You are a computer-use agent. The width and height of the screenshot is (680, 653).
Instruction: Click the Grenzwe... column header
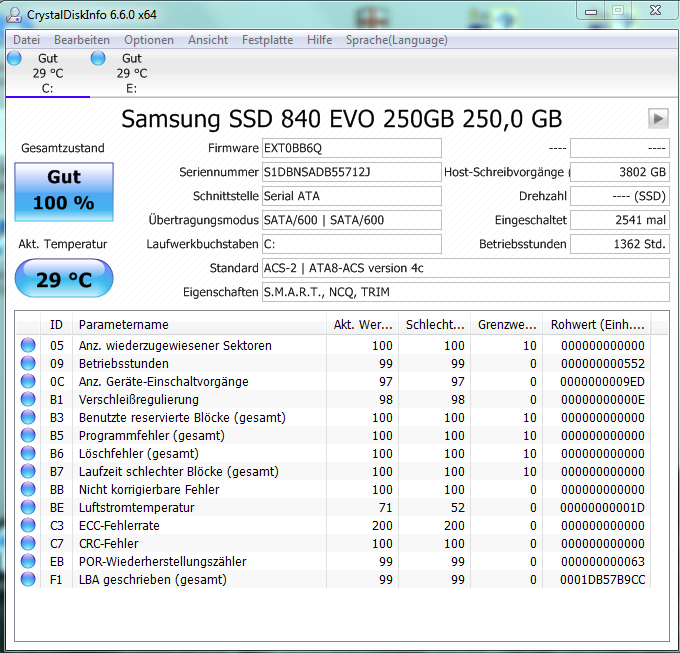506,324
